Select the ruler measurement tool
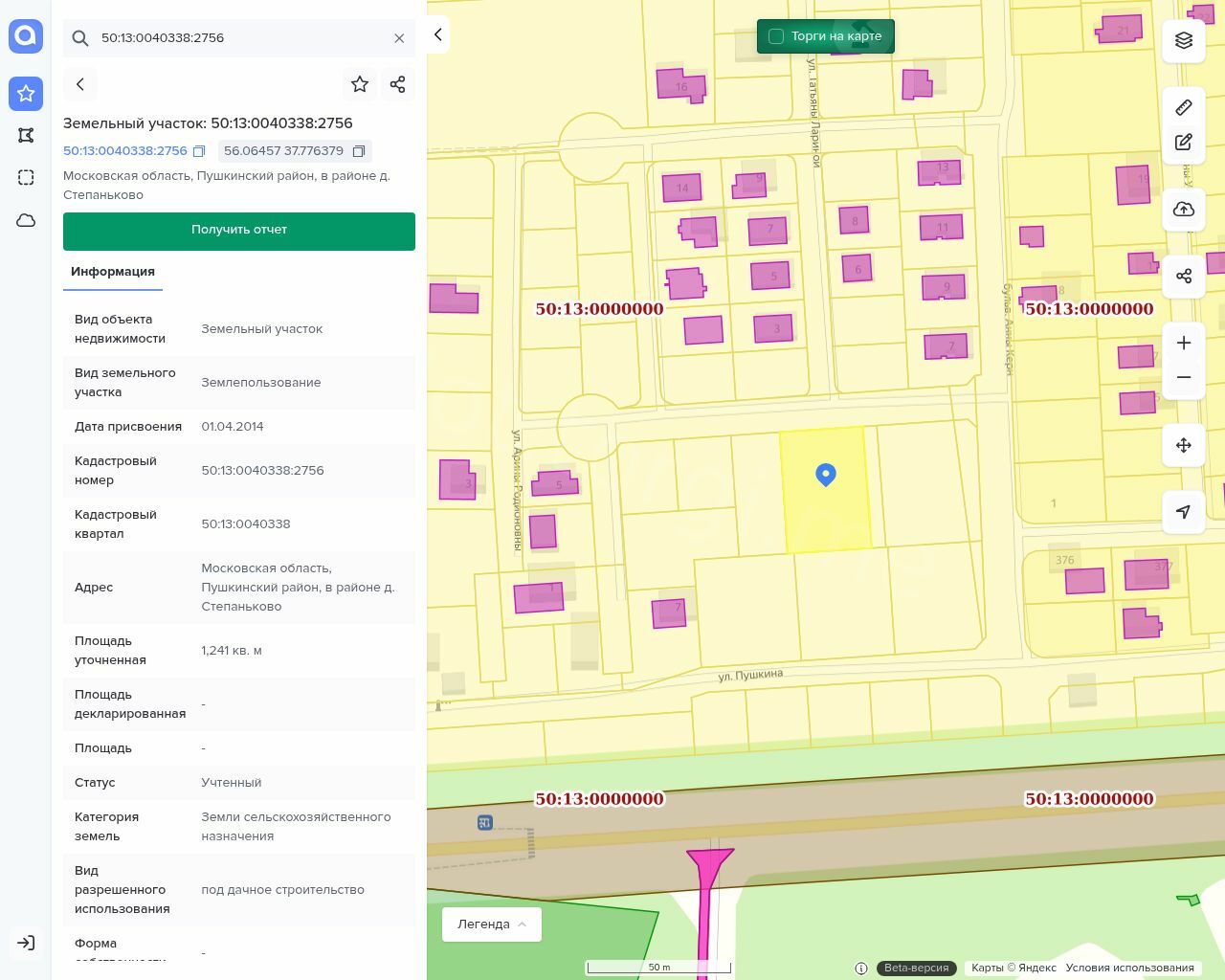This screenshot has width=1225, height=980. (1184, 107)
